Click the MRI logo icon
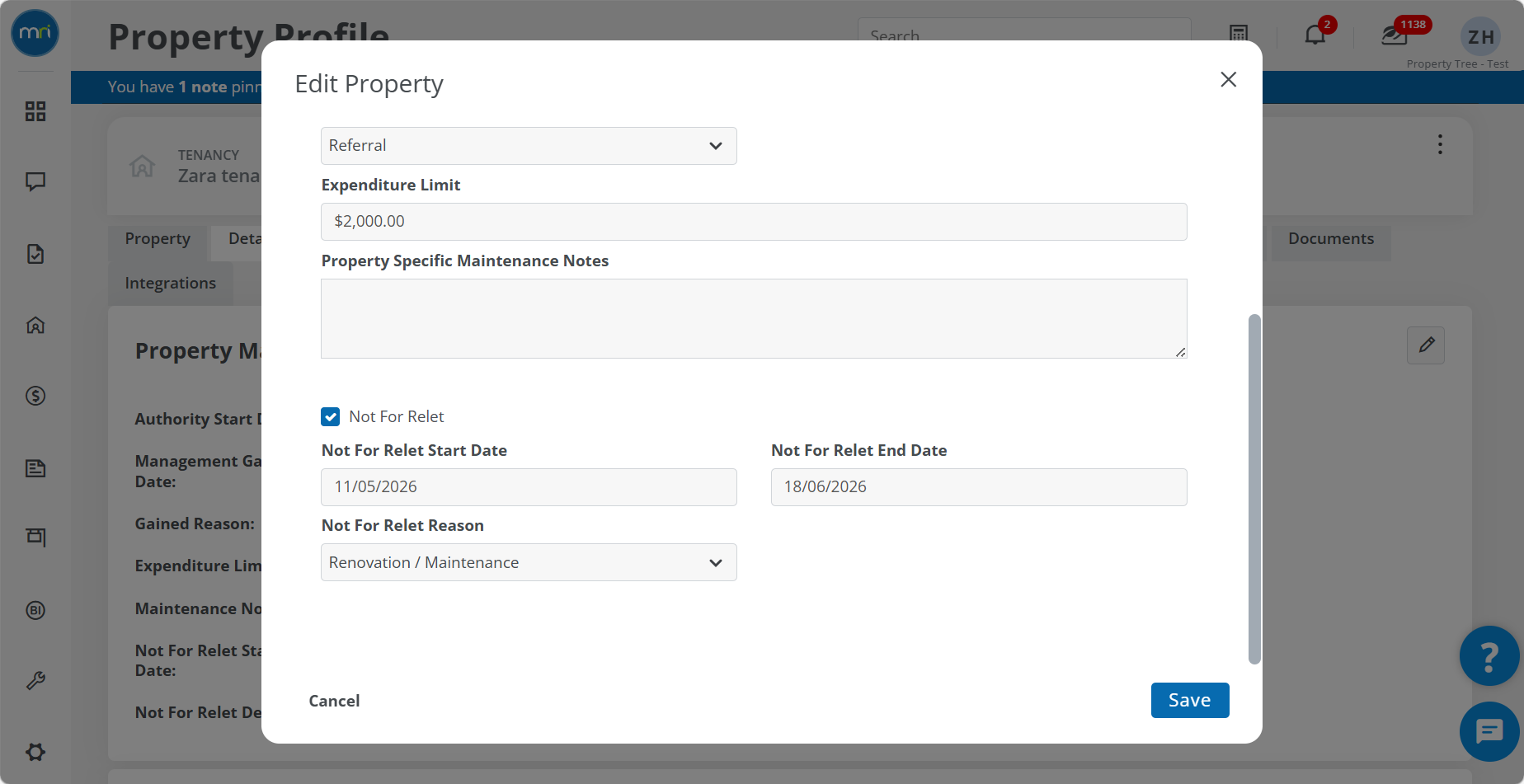 (35, 33)
